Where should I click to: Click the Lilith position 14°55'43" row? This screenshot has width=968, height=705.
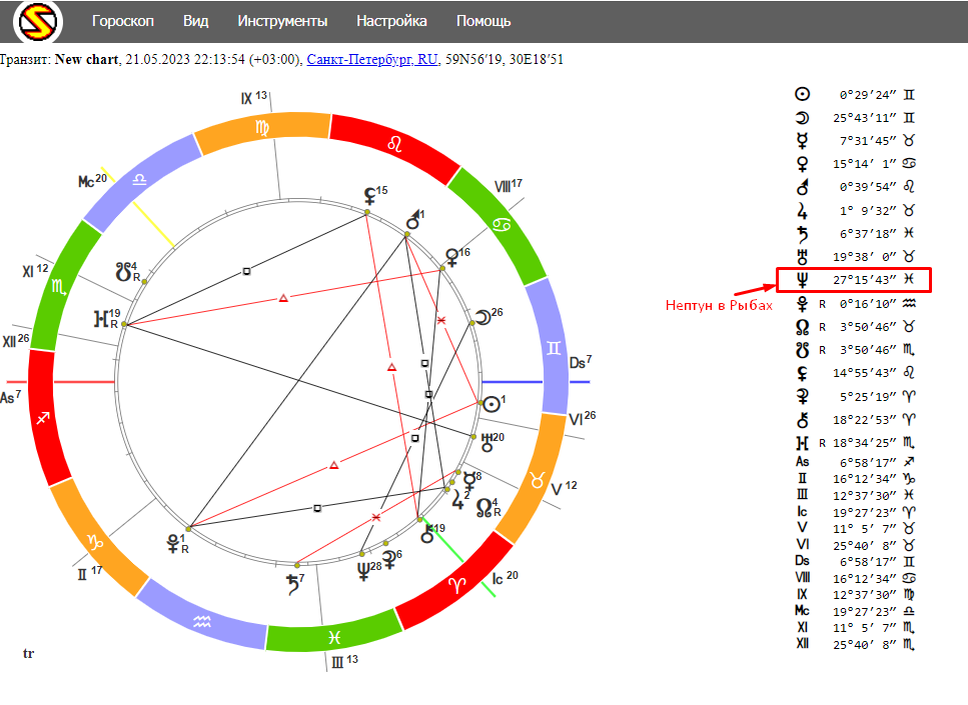855,373
